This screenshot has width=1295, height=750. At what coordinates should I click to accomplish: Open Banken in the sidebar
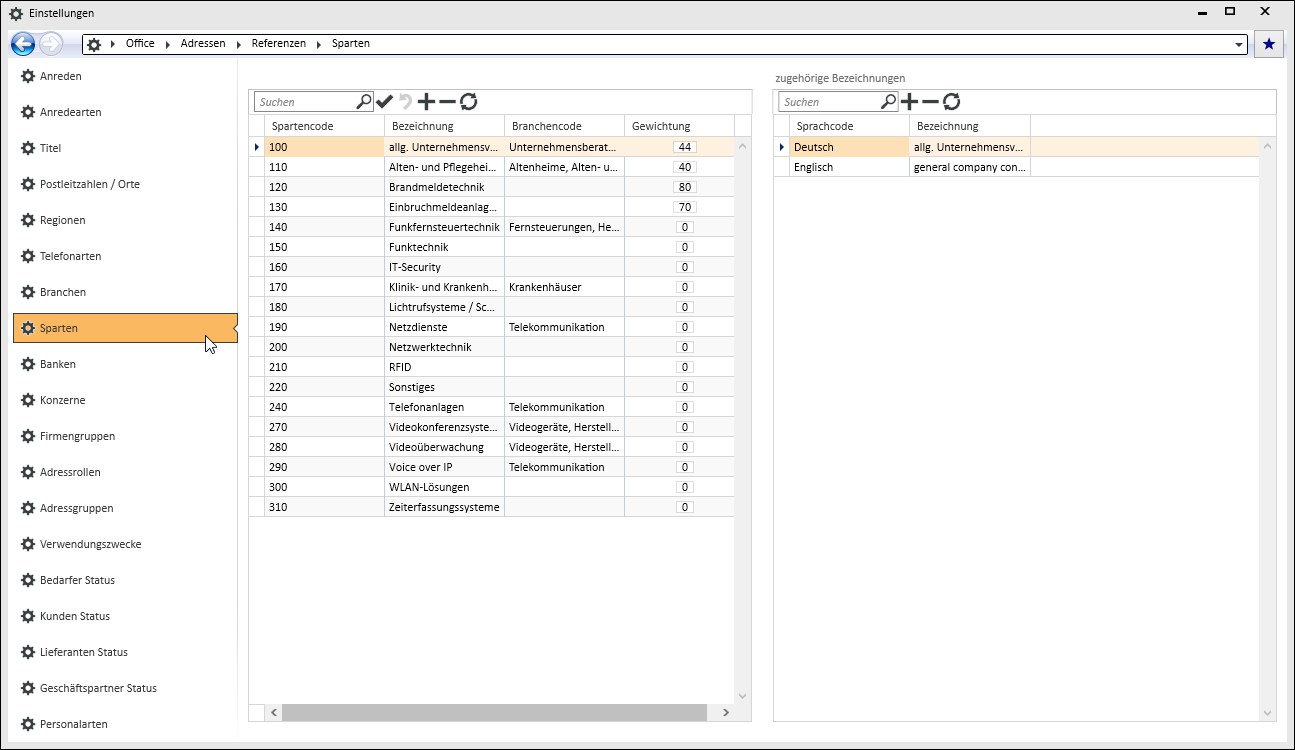pos(125,364)
